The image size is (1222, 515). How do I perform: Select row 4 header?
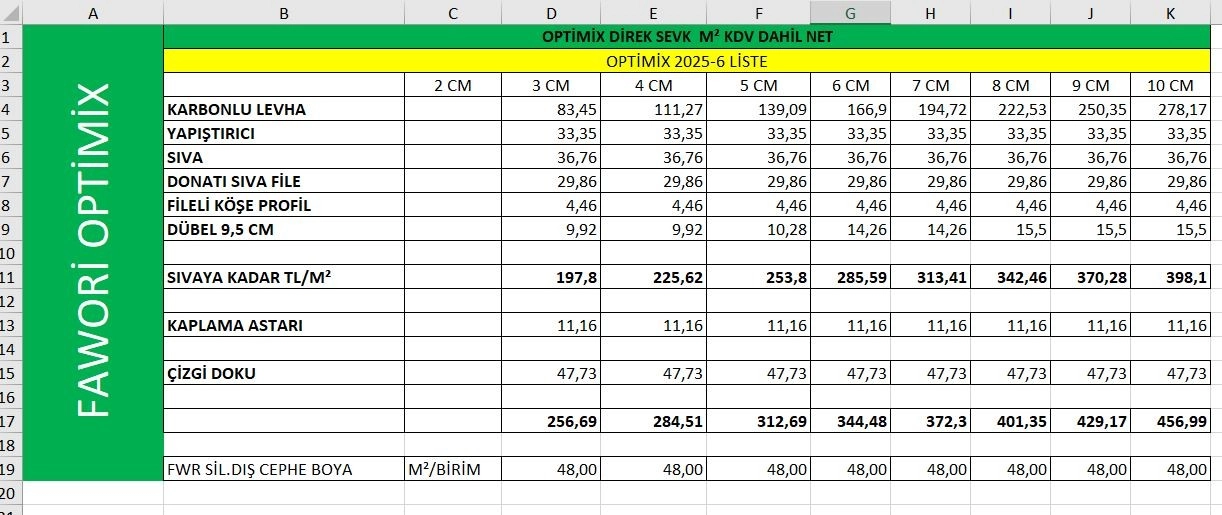click(x=10, y=109)
